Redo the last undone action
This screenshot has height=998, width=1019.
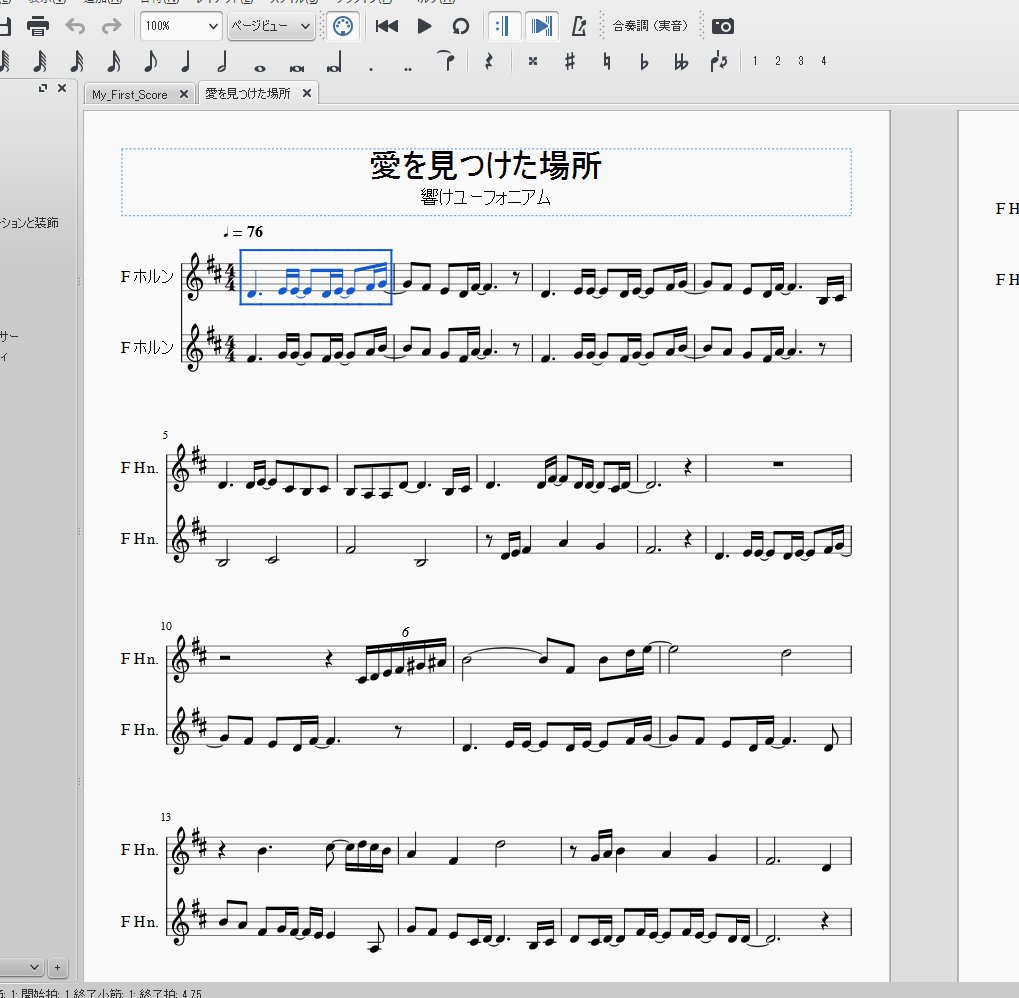click(112, 26)
